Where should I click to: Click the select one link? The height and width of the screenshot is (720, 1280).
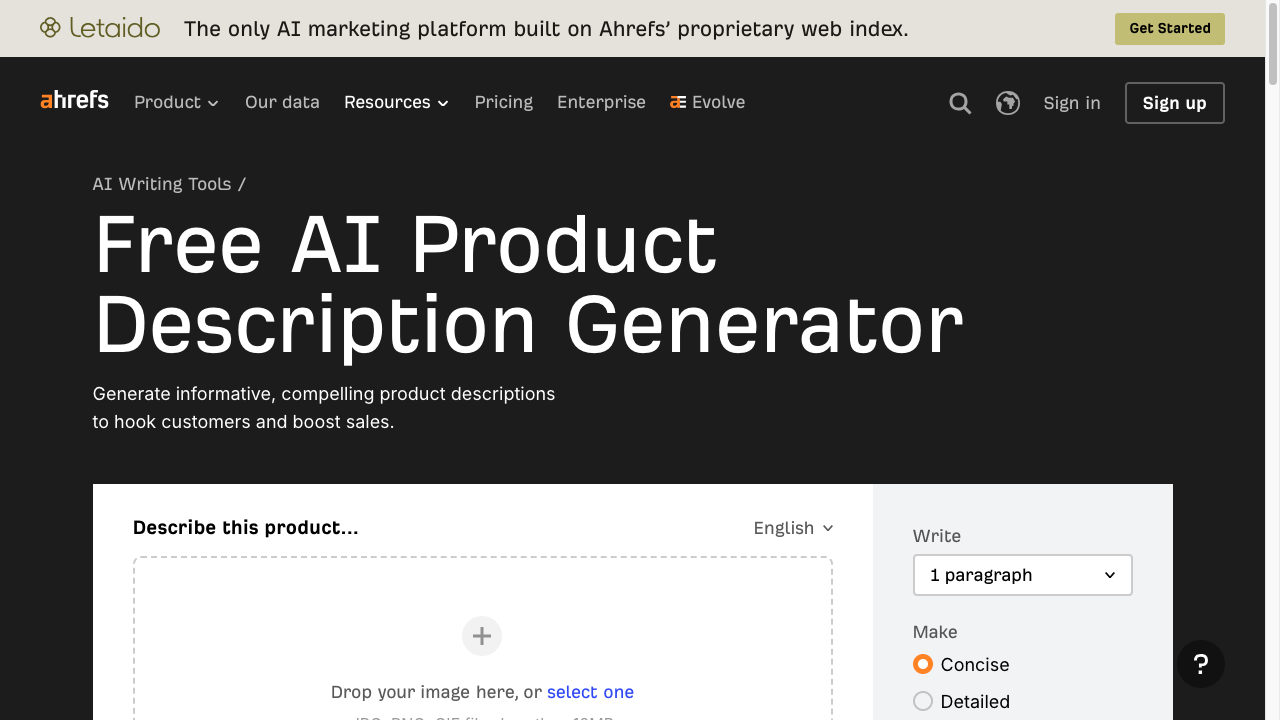(590, 692)
